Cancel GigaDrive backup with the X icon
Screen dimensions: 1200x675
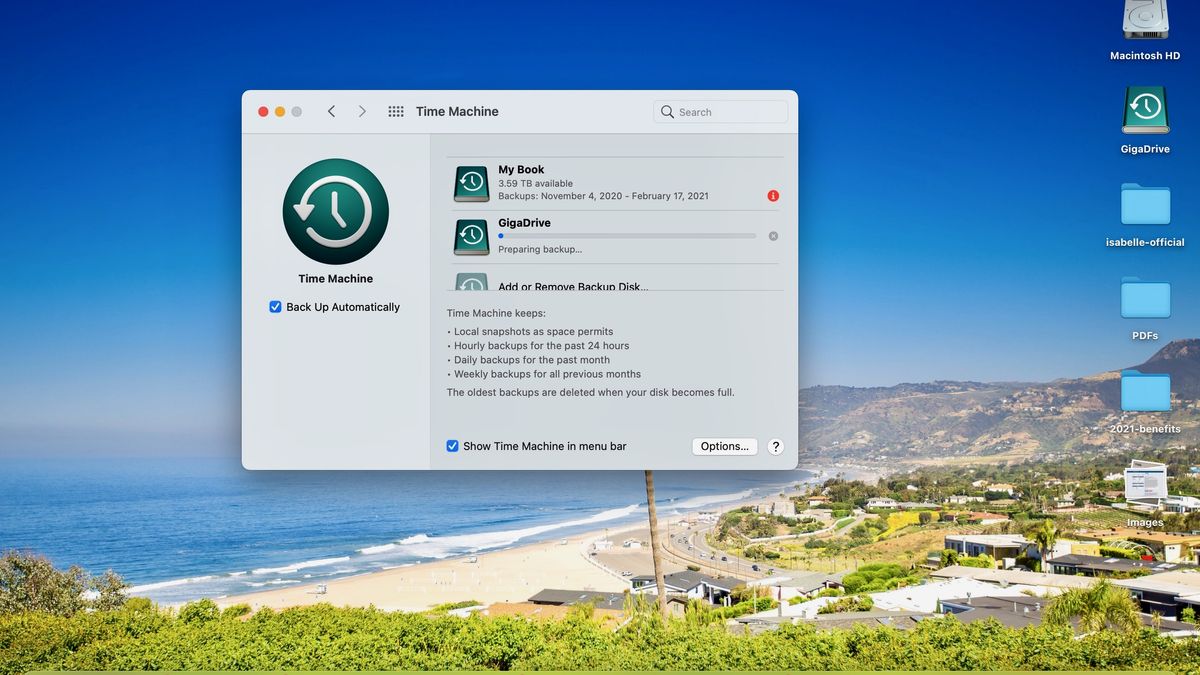772,236
